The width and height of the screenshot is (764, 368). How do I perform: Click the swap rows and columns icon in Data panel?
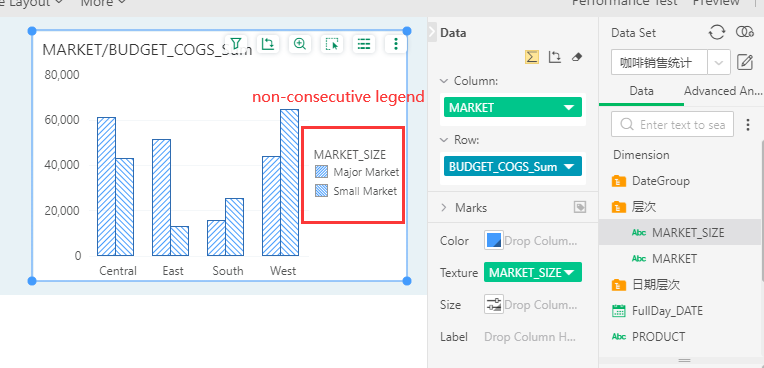point(554,58)
